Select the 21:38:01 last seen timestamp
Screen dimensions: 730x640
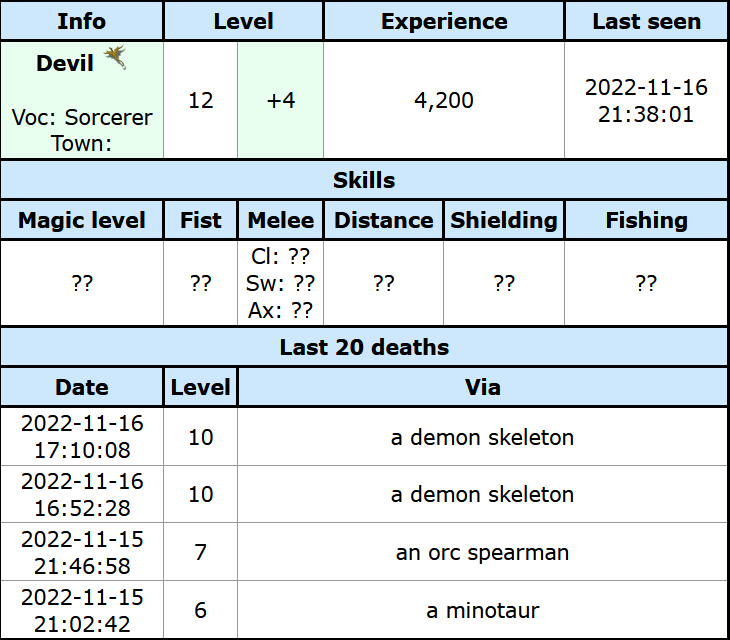(646, 114)
